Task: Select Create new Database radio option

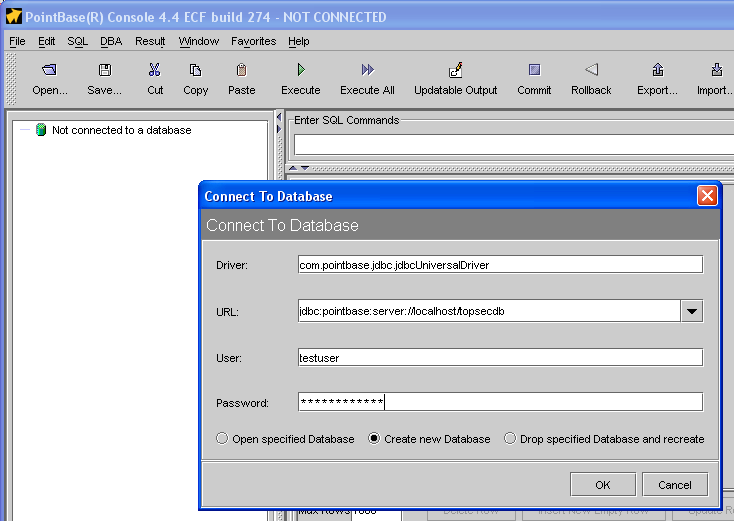Action: (x=374, y=439)
